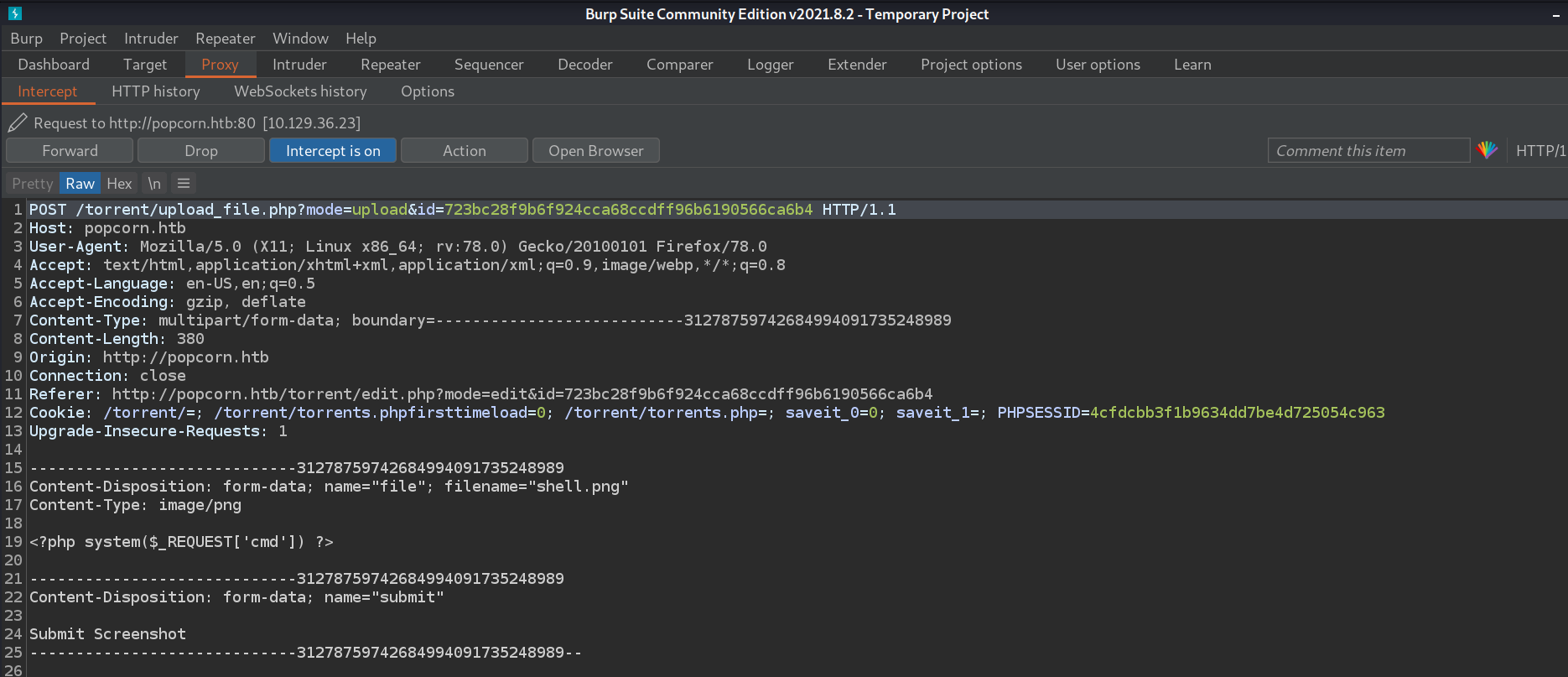Switch to the Intruder tool tab
The width and height of the screenshot is (1568, 677).
pyautogui.click(x=299, y=65)
